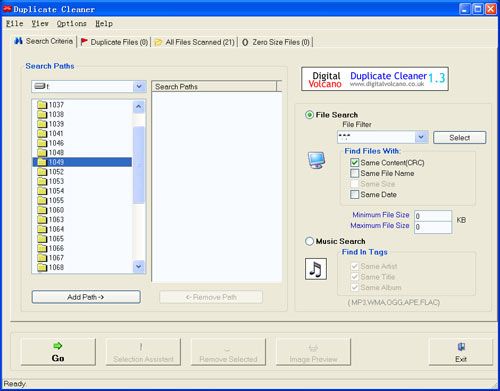Click the drive icon in the drive selector
Viewport: 500px width, 391px height.
(40, 86)
